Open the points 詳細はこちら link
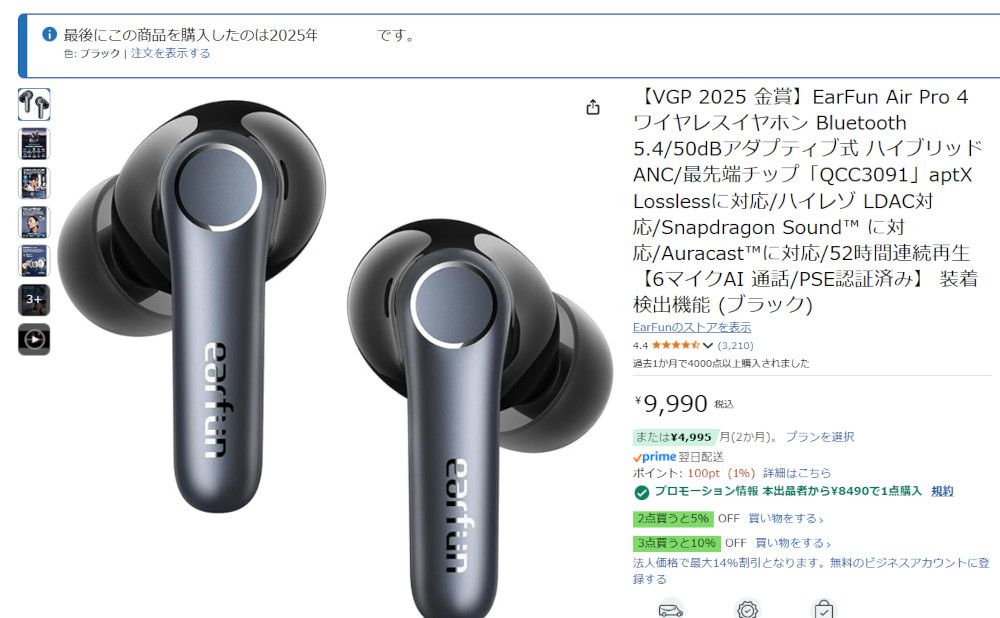The width and height of the screenshot is (1000, 618). point(797,473)
